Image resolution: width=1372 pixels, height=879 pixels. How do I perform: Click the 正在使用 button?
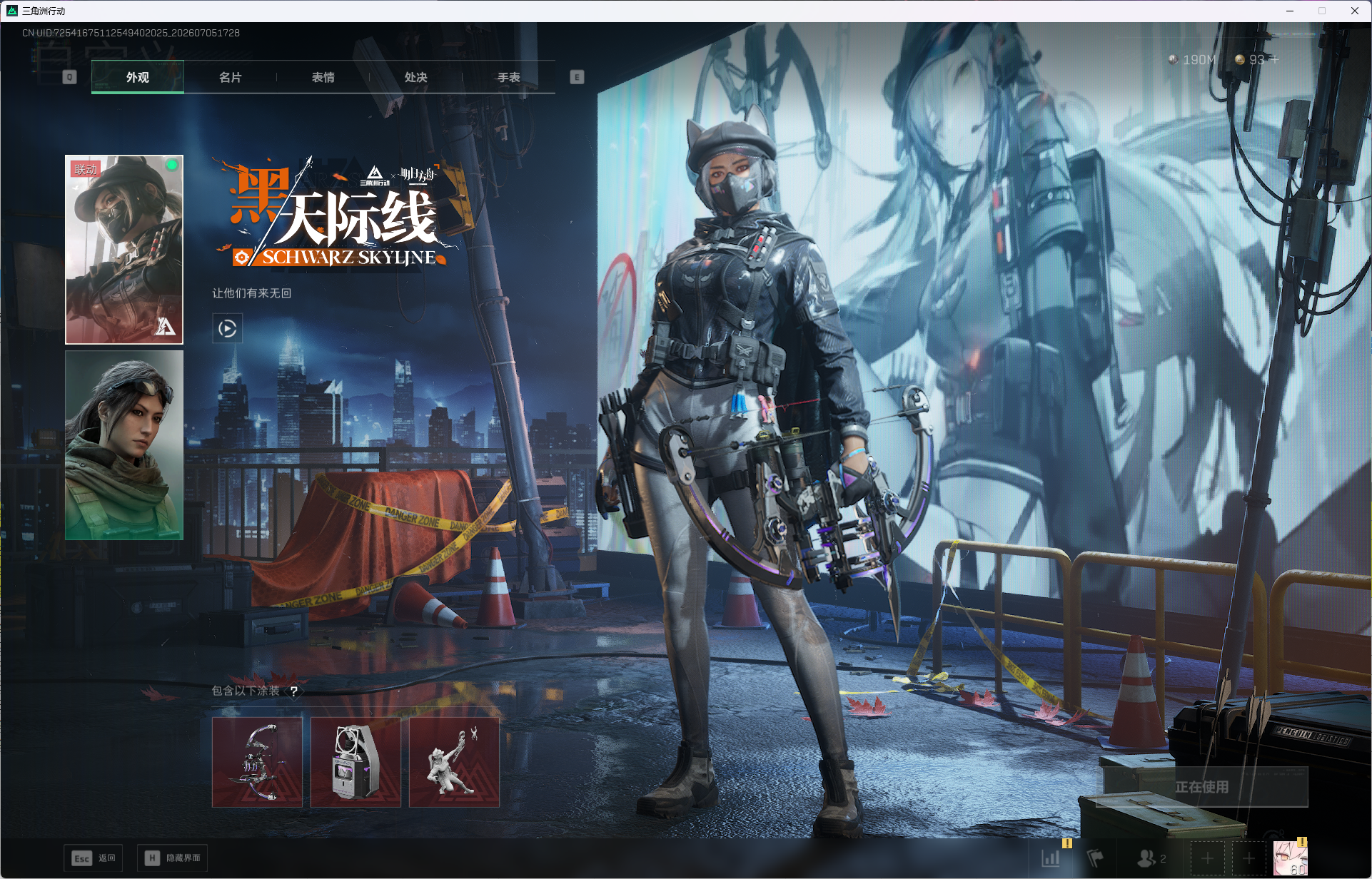point(1202,787)
